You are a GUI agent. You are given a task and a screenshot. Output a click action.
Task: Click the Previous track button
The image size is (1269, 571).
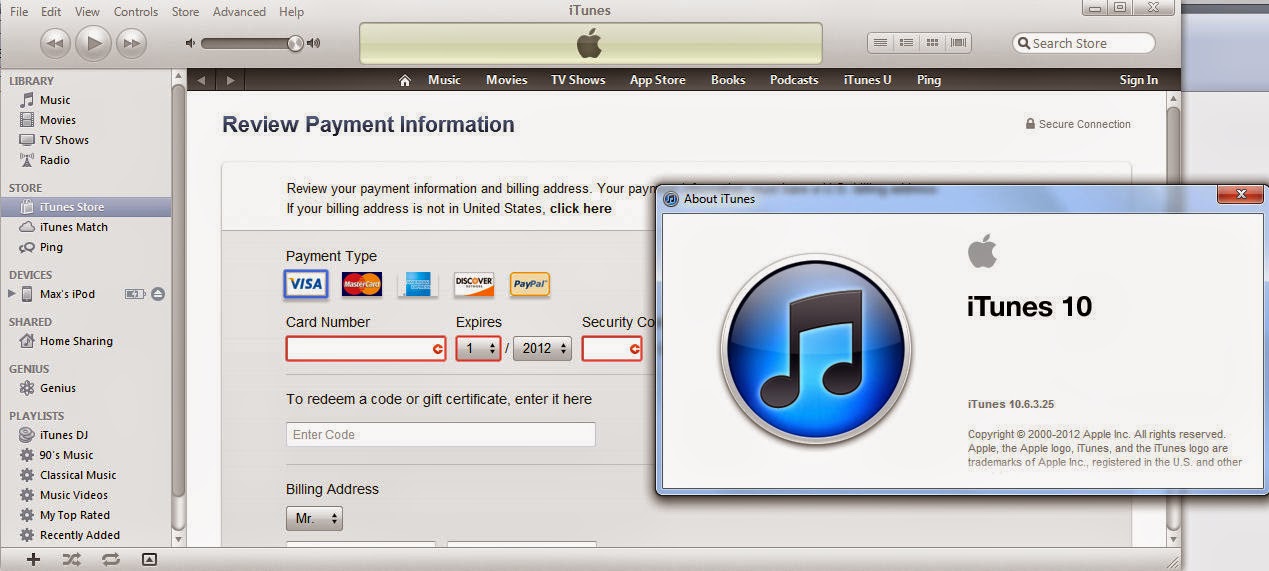pos(55,43)
